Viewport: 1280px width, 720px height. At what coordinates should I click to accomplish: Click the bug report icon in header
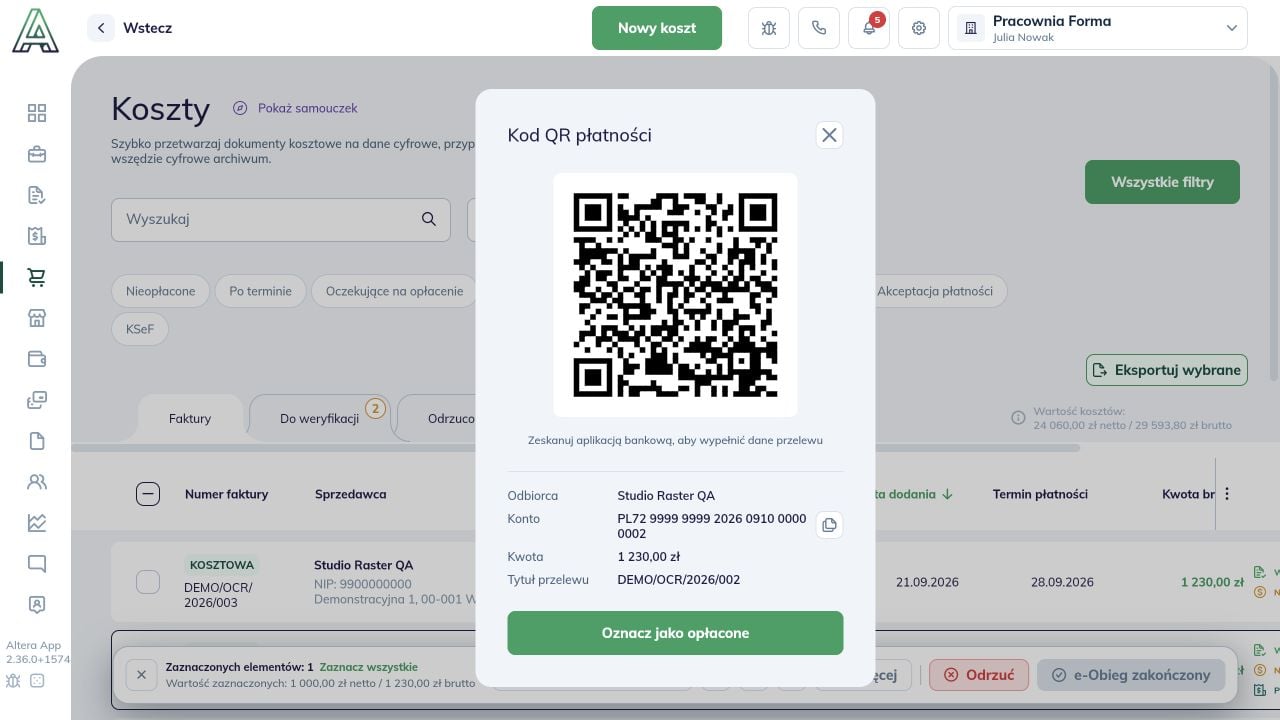(x=769, y=28)
